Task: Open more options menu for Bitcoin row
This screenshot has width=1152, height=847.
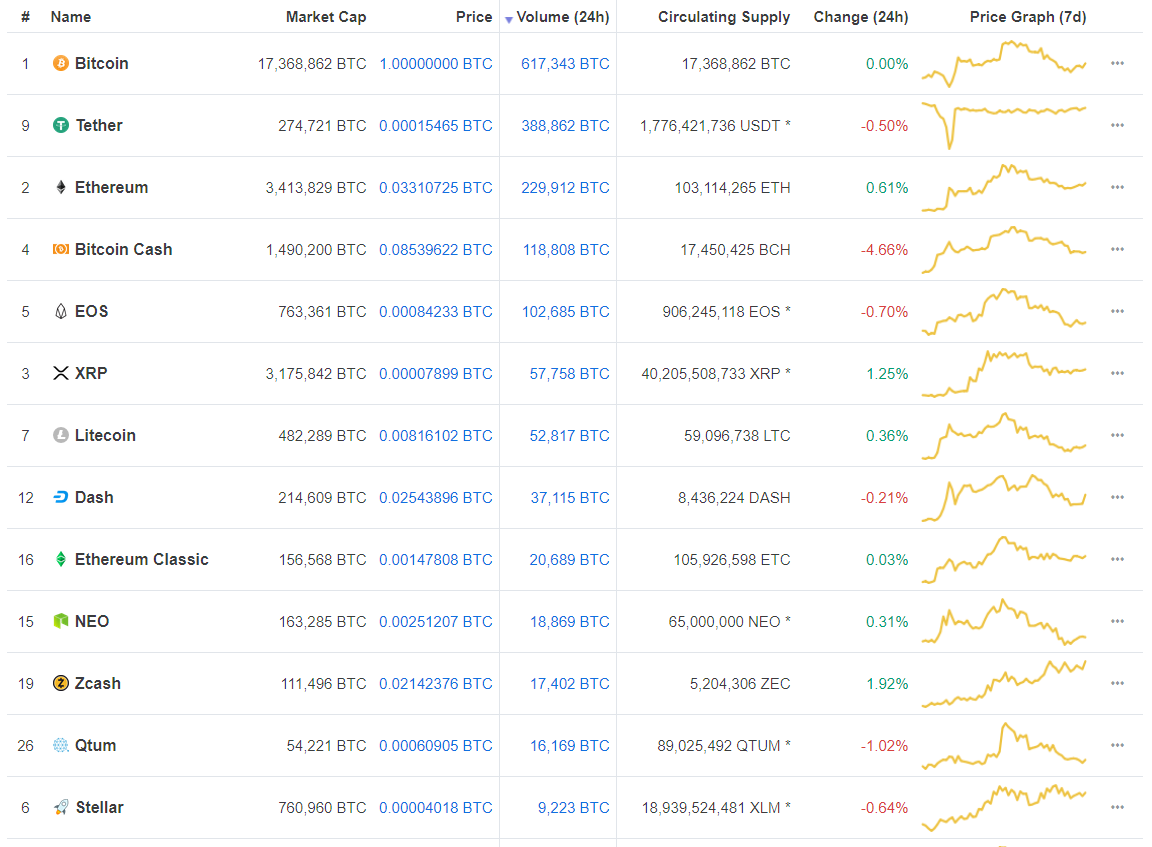Action: click(1117, 64)
